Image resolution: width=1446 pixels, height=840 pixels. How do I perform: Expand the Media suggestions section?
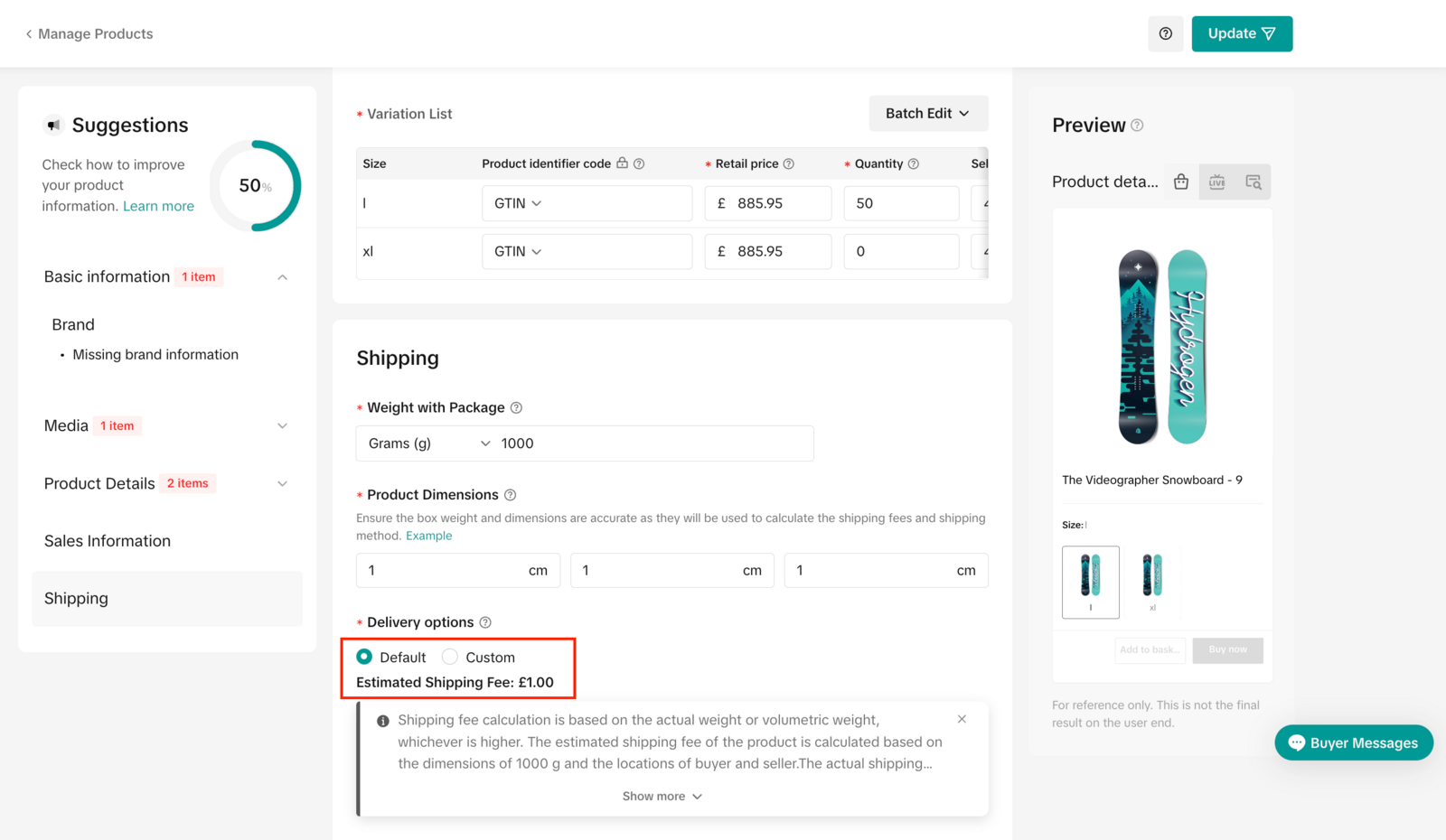[x=282, y=425]
